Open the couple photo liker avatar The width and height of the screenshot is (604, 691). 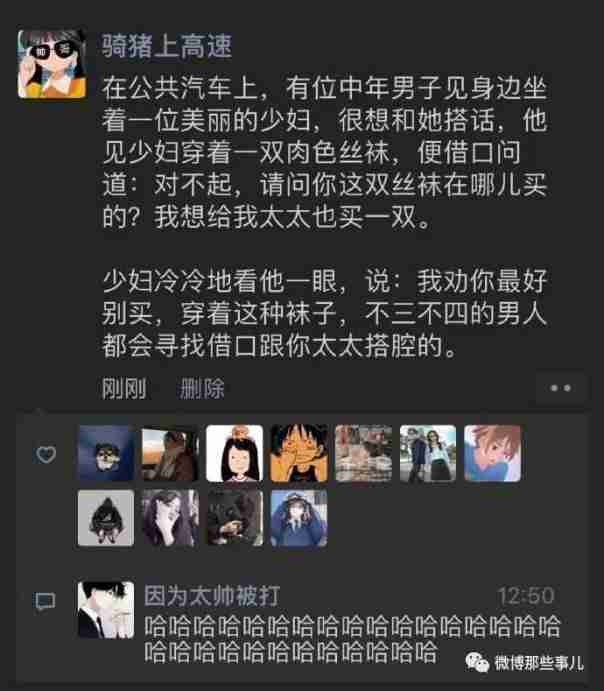[428, 453]
